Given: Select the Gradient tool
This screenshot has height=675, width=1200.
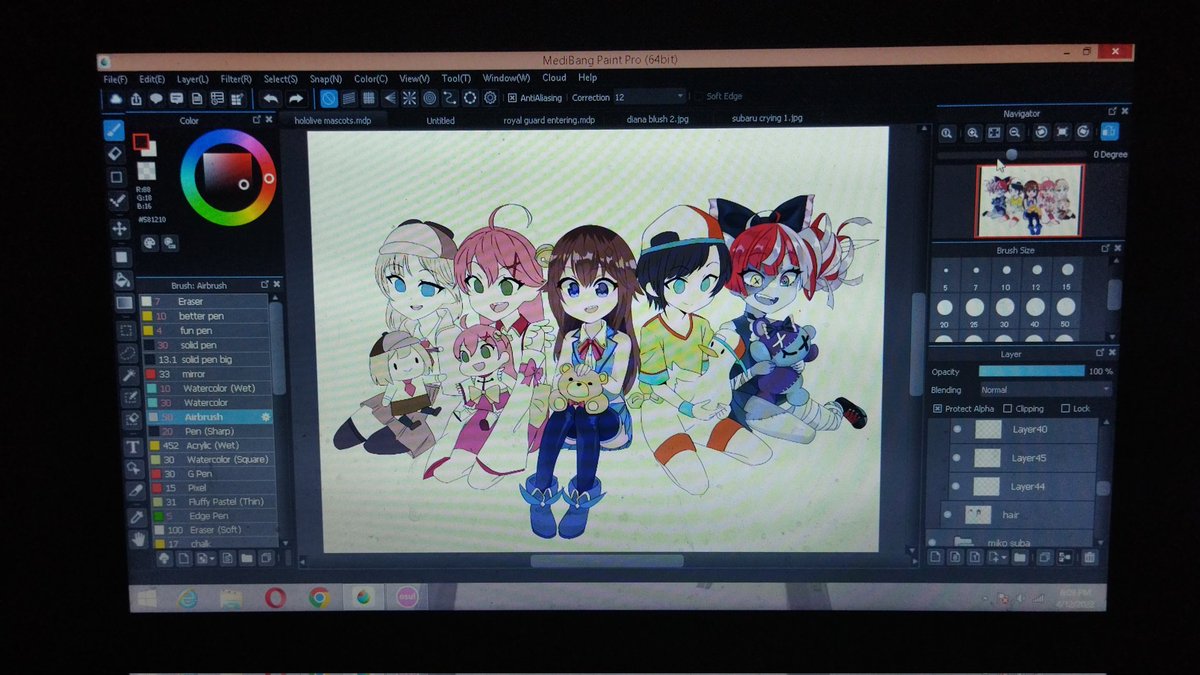Looking at the screenshot, I should (x=123, y=303).
